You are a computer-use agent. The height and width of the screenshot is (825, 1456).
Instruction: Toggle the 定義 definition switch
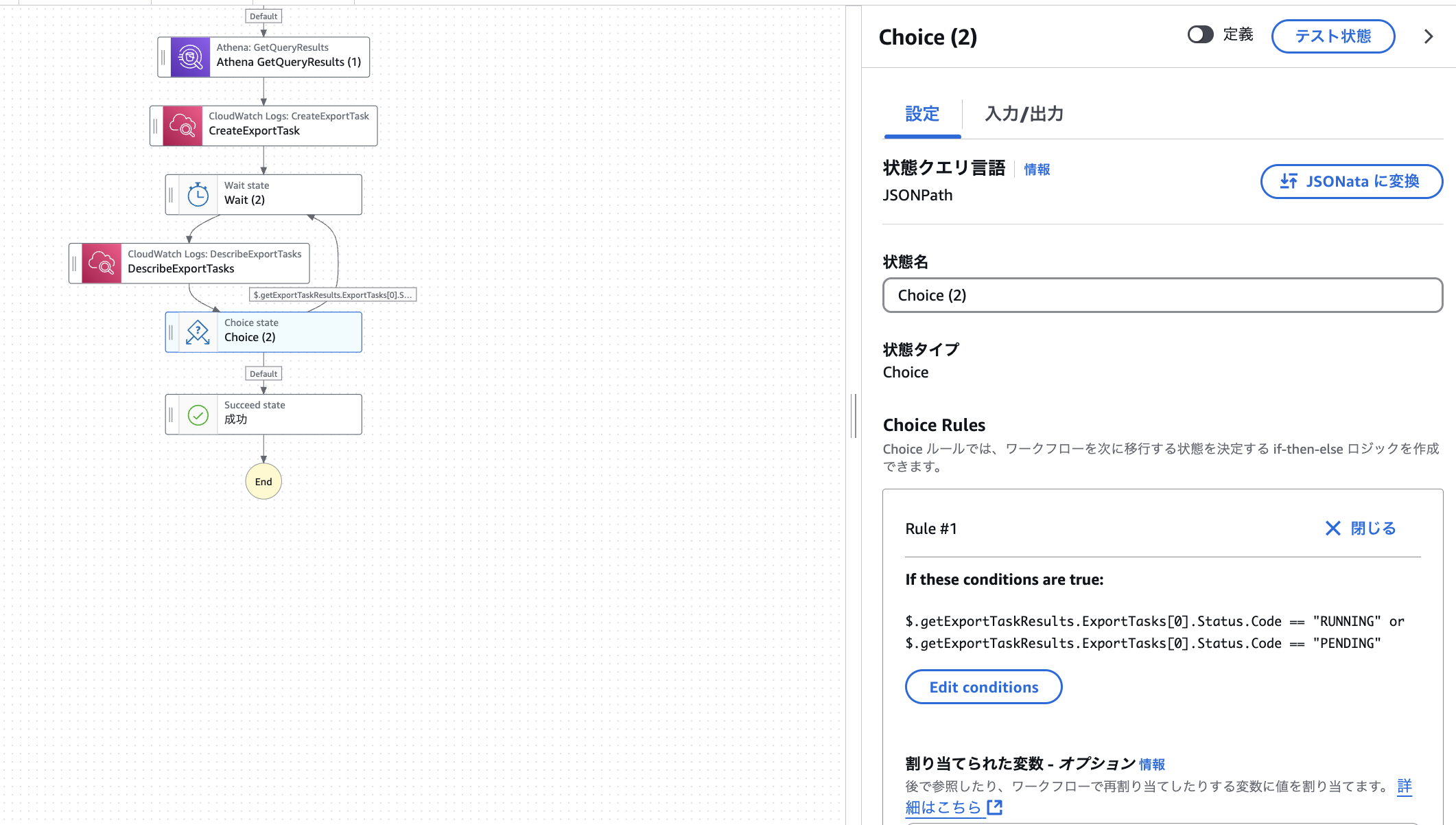point(1200,35)
